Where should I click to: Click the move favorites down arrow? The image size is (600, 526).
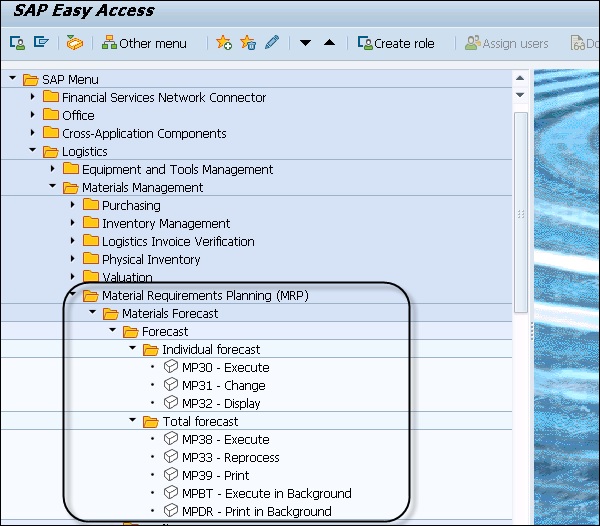[x=305, y=44]
